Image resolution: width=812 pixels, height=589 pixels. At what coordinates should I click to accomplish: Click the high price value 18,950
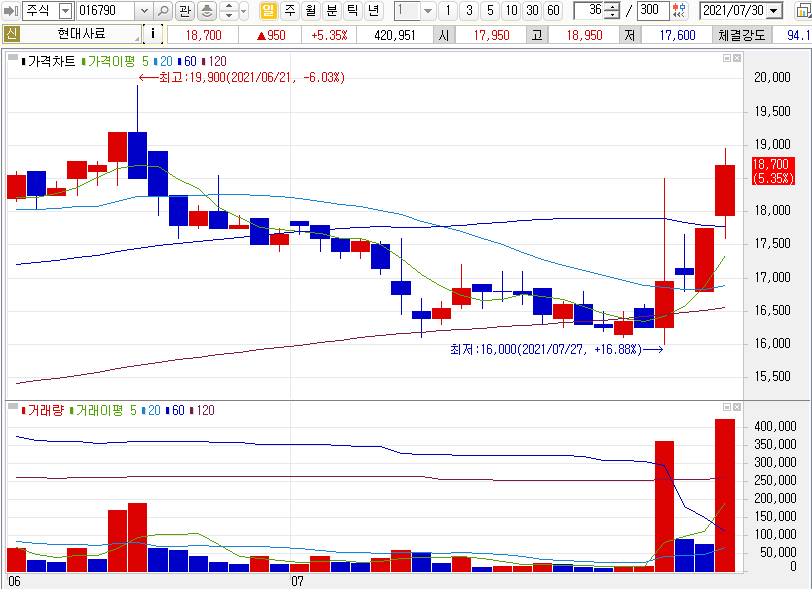(584, 35)
